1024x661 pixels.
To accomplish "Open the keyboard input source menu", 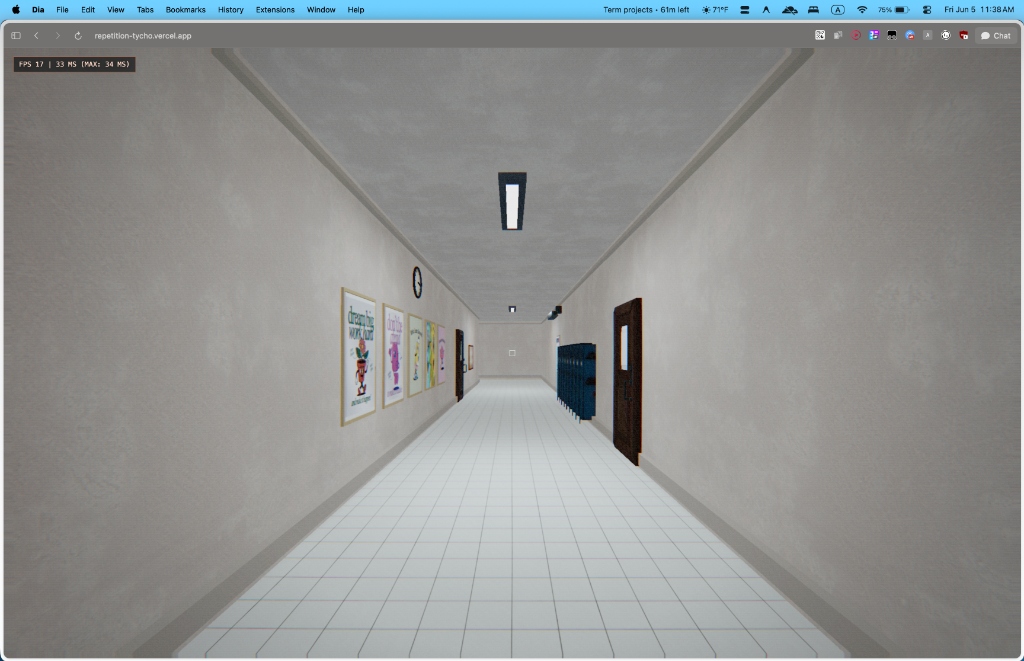I will 838,10.
